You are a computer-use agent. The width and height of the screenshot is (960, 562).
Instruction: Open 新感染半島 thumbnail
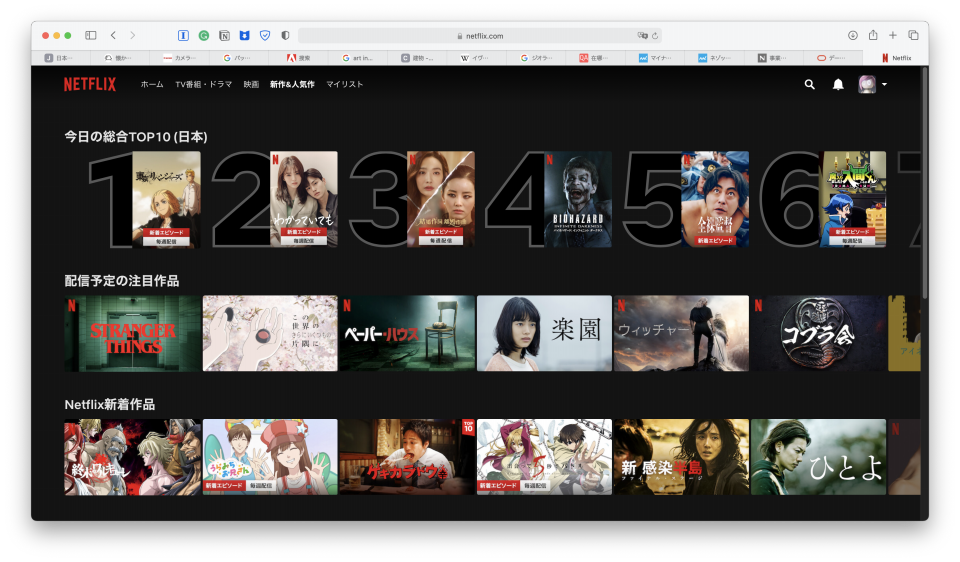click(681, 457)
